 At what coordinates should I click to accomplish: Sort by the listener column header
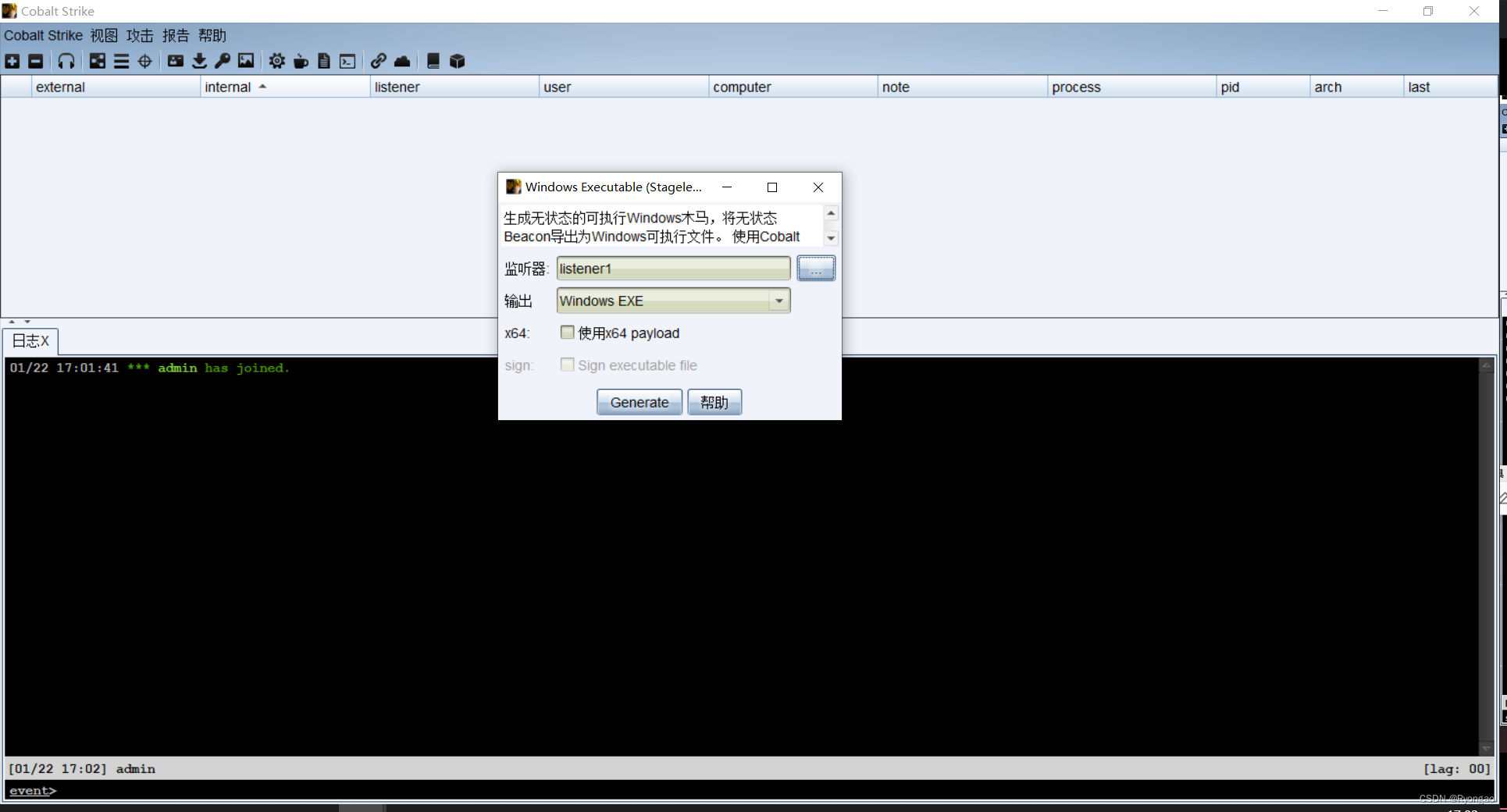pos(454,87)
